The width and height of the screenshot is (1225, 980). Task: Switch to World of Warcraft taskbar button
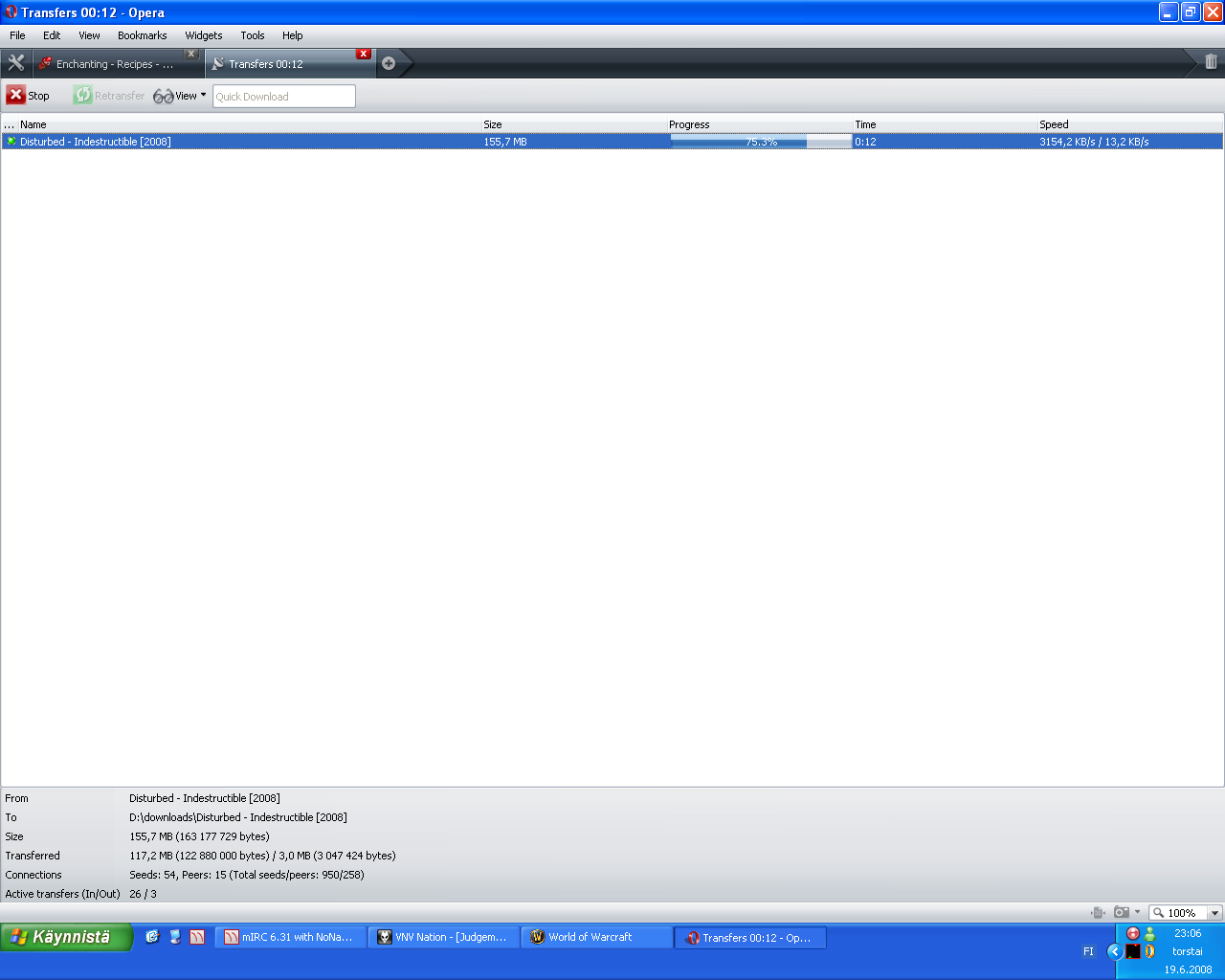pos(597,937)
